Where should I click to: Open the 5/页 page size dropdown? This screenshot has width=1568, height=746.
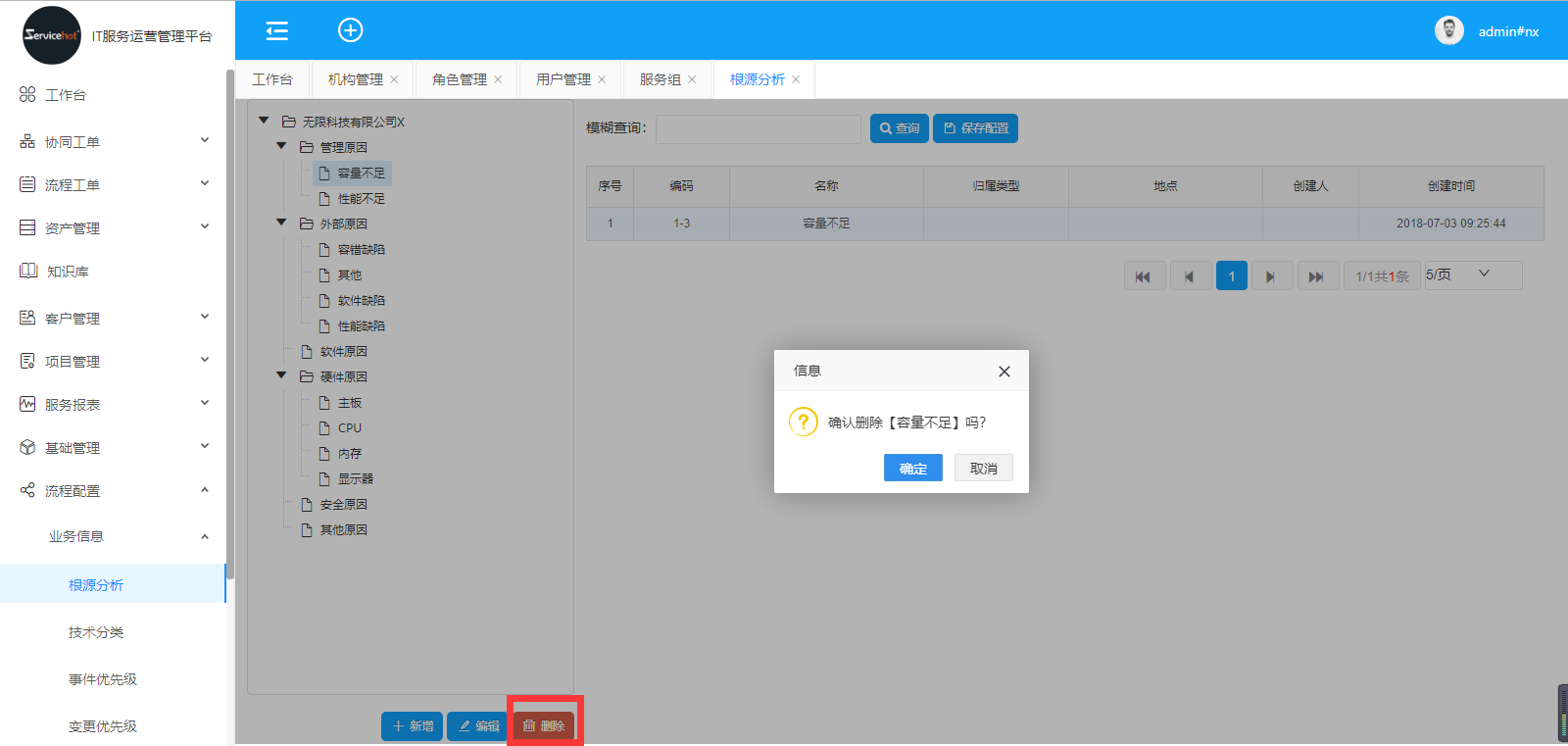[x=1472, y=275]
